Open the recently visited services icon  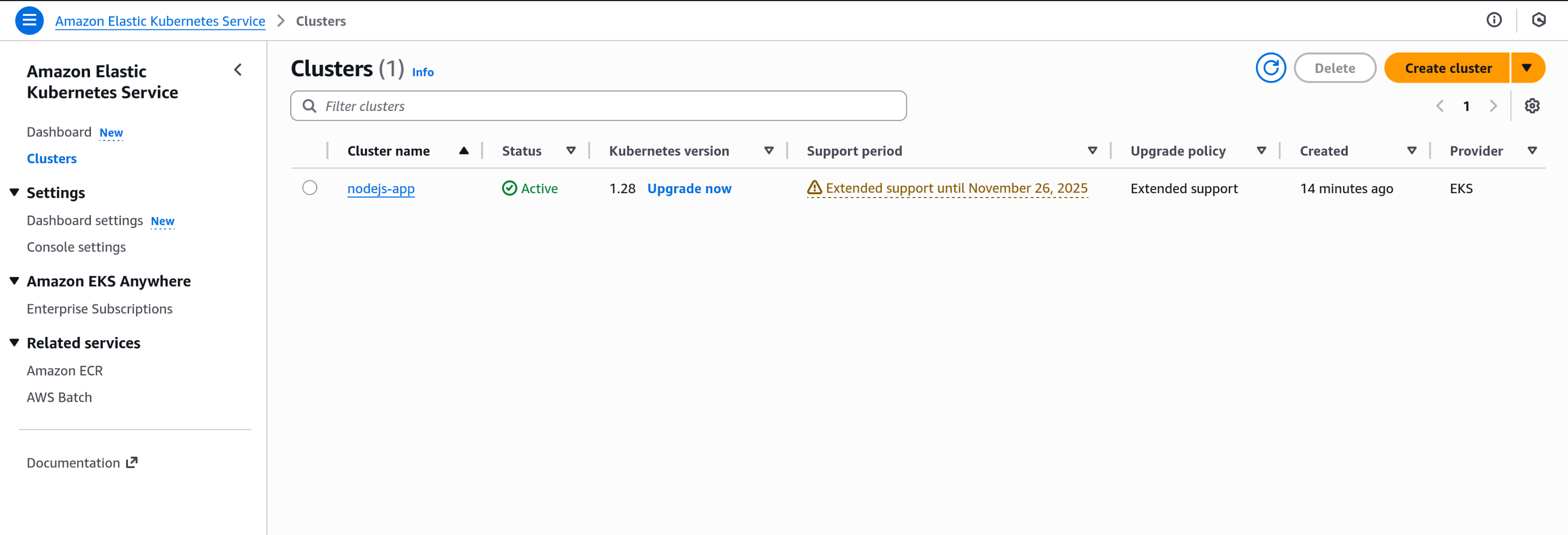tap(1539, 20)
